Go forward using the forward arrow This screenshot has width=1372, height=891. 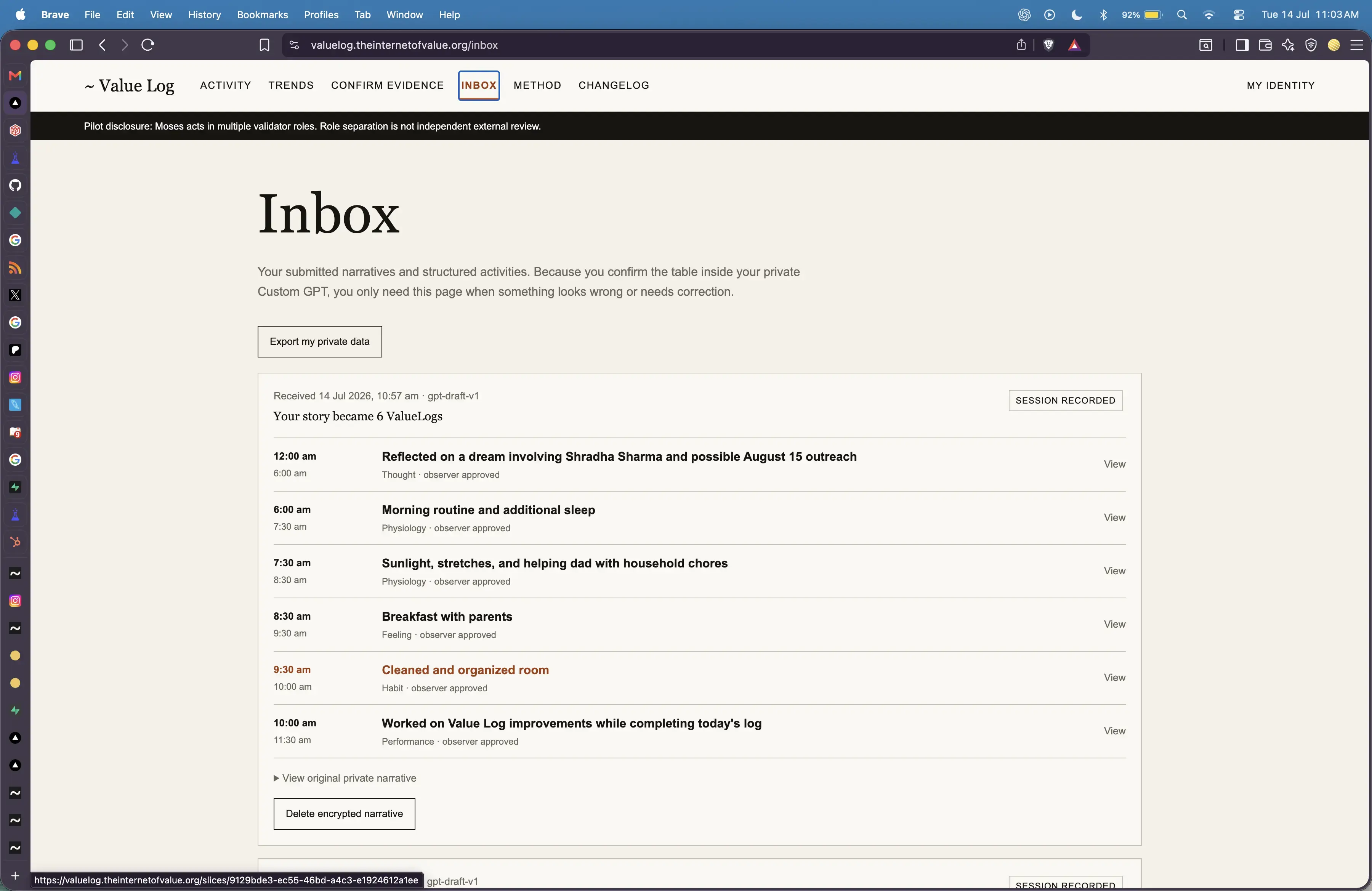[125, 45]
